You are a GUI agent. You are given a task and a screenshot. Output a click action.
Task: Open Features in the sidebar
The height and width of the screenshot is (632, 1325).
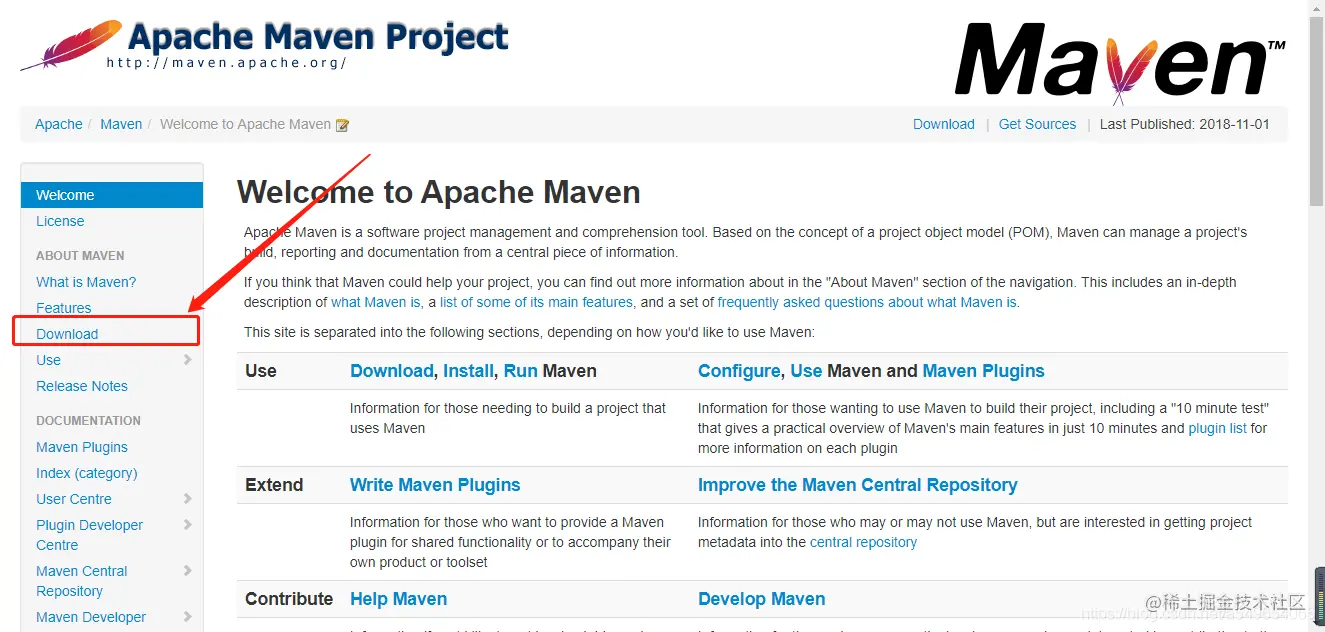click(x=64, y=308)
